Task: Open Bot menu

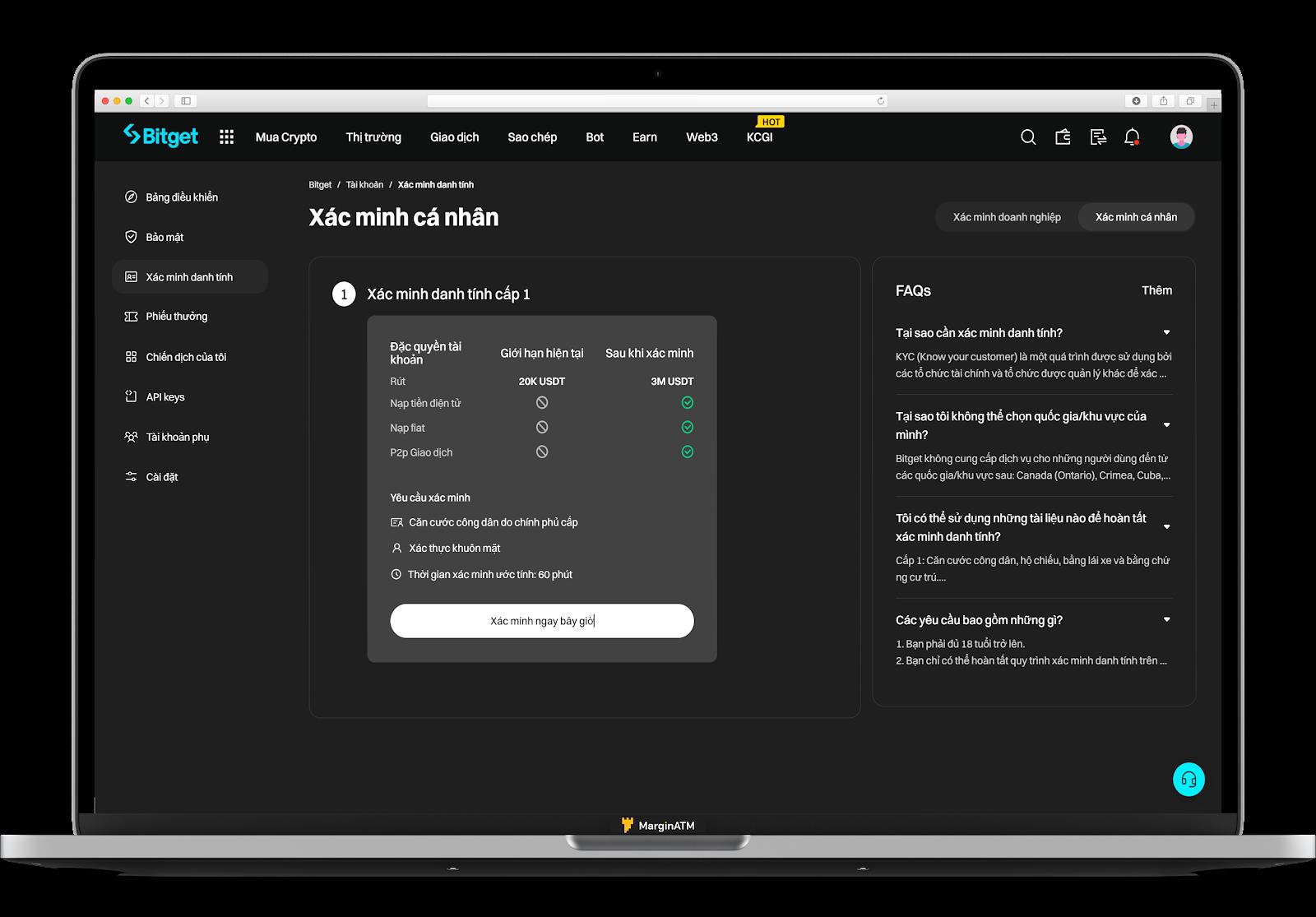Action: click(x=595, y=137)
